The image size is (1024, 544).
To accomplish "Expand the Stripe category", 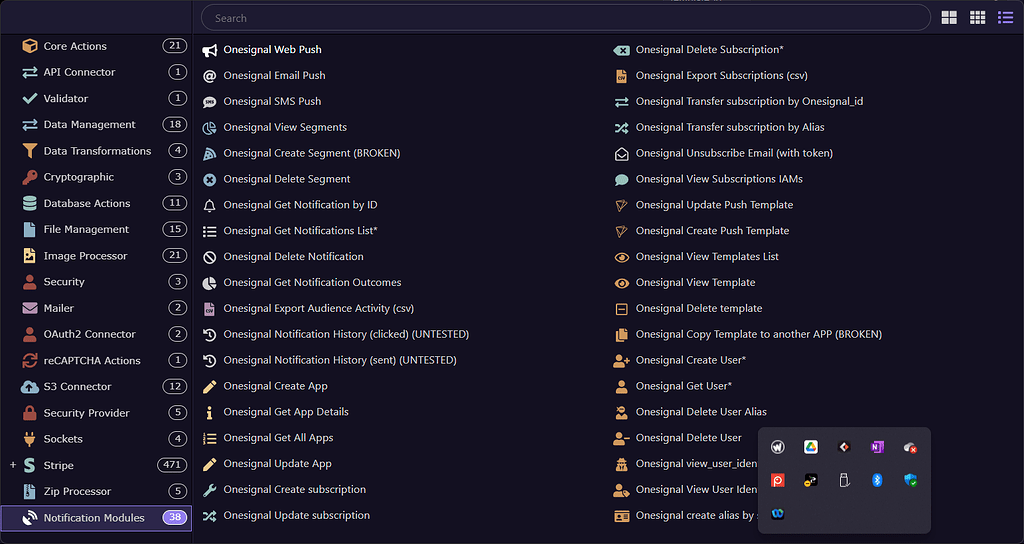I will tap(13, 465).
